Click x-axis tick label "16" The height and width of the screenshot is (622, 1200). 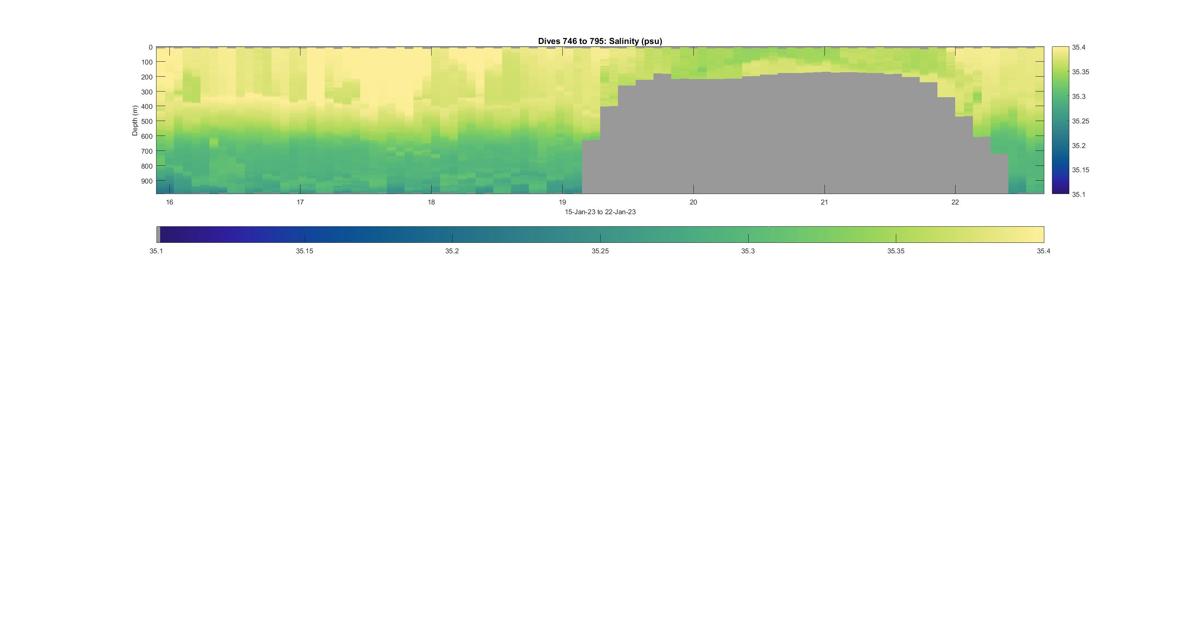tap(170, 202)
